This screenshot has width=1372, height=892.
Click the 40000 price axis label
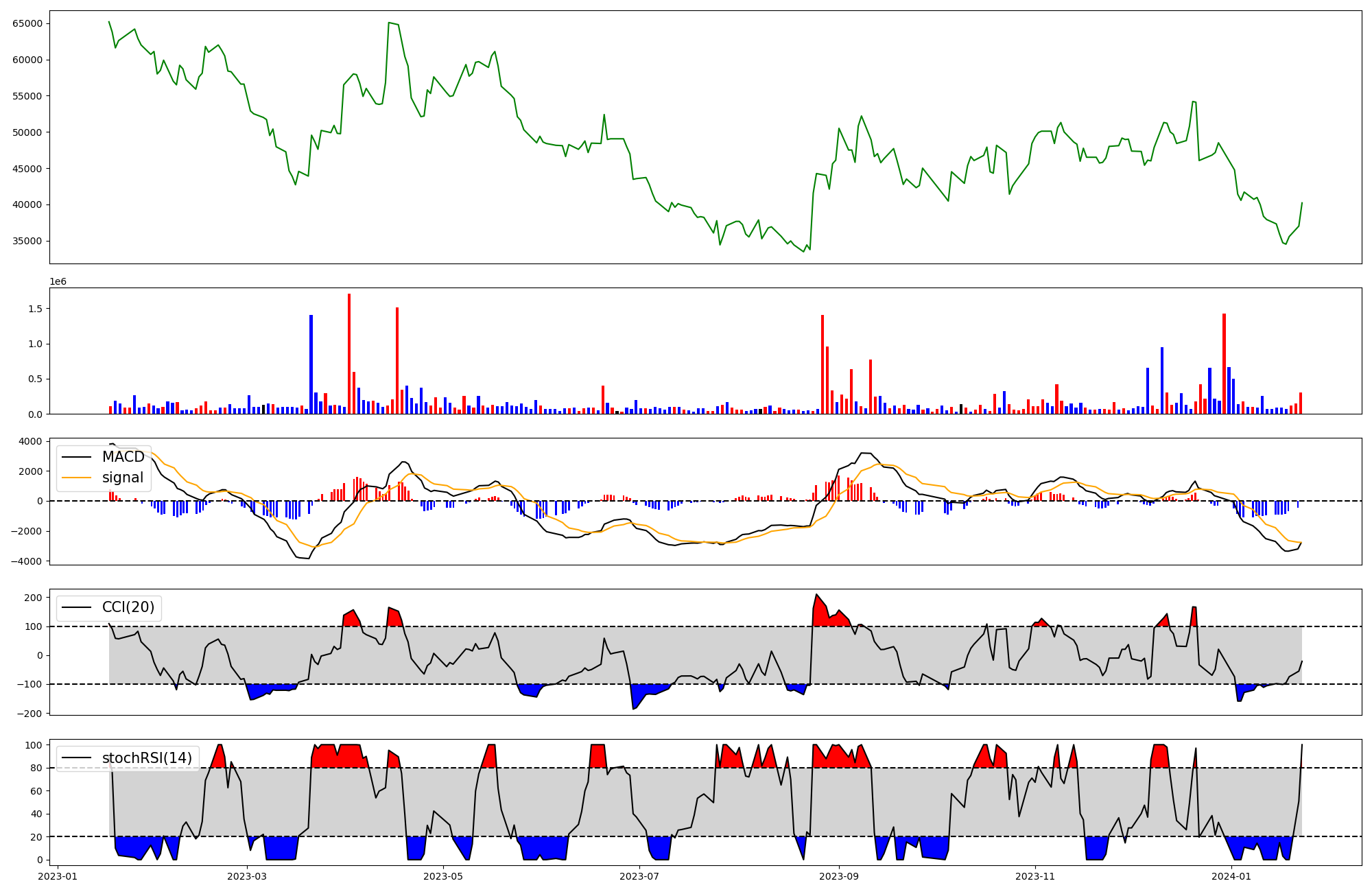[x=27, y=204]
